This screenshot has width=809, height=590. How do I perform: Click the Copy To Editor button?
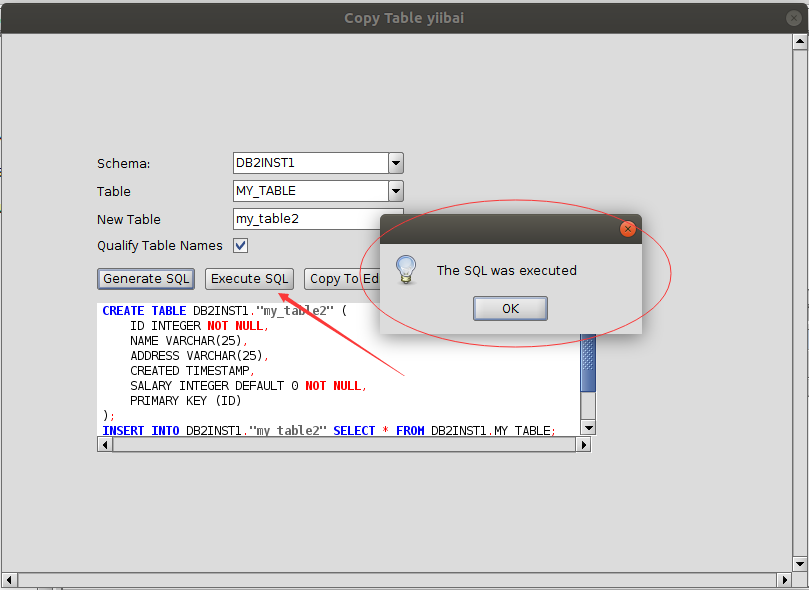point(341,279)
